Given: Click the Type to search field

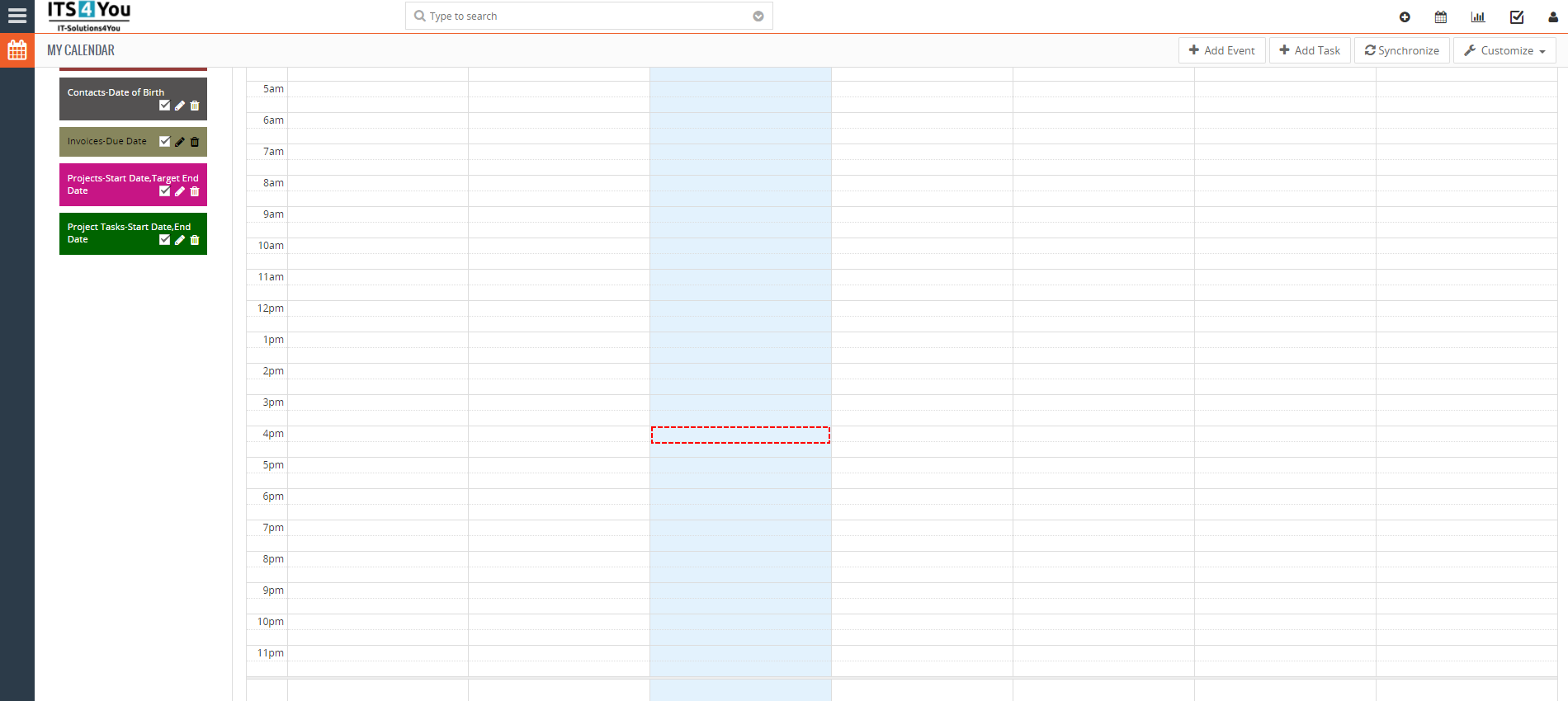Looking at the screenshot, I should click(x=578, y=16).
